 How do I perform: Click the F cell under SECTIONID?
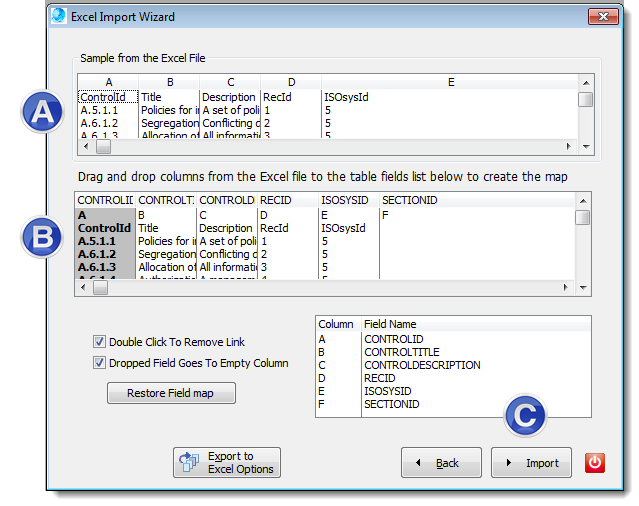[477, 215]
